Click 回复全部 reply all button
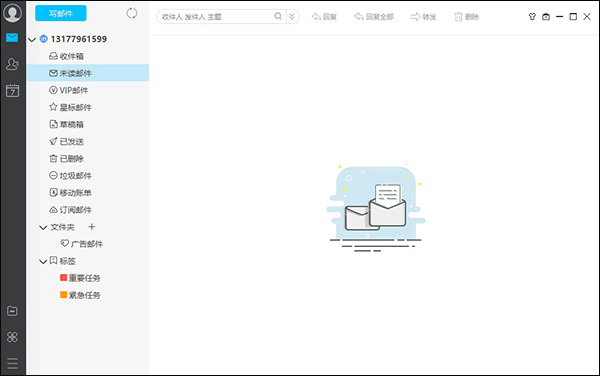Screen dimensions: 600x376 (x=374, y=16)
